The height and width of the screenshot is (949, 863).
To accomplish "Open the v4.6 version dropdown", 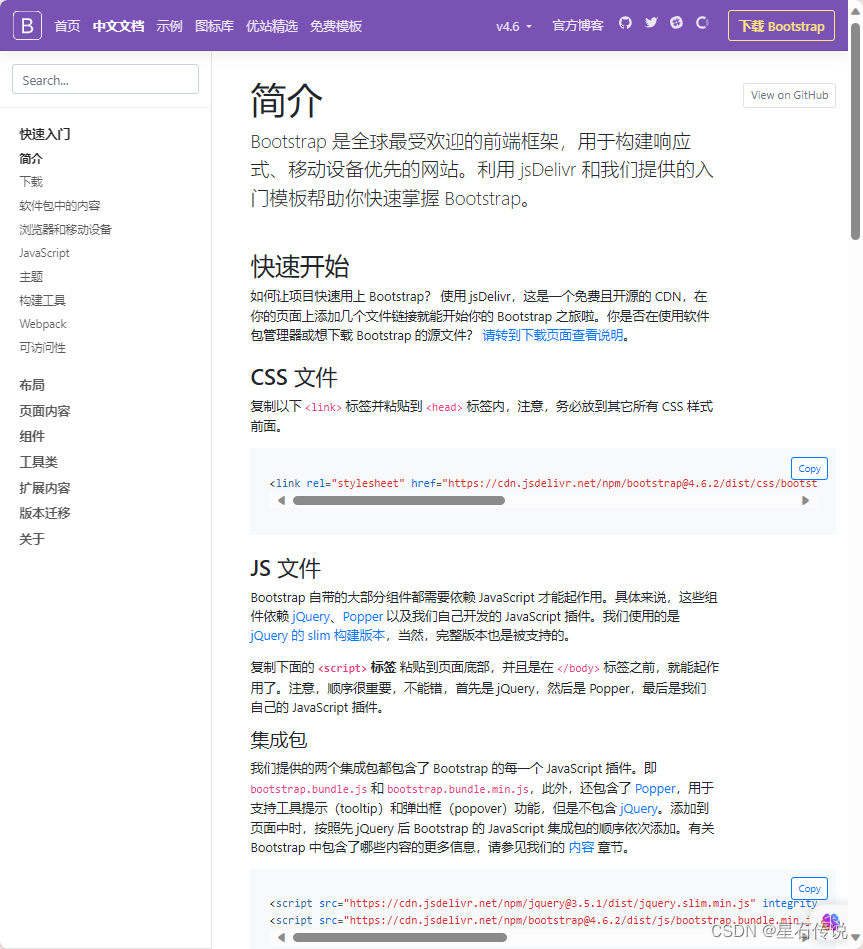I will tap(513, 25).
